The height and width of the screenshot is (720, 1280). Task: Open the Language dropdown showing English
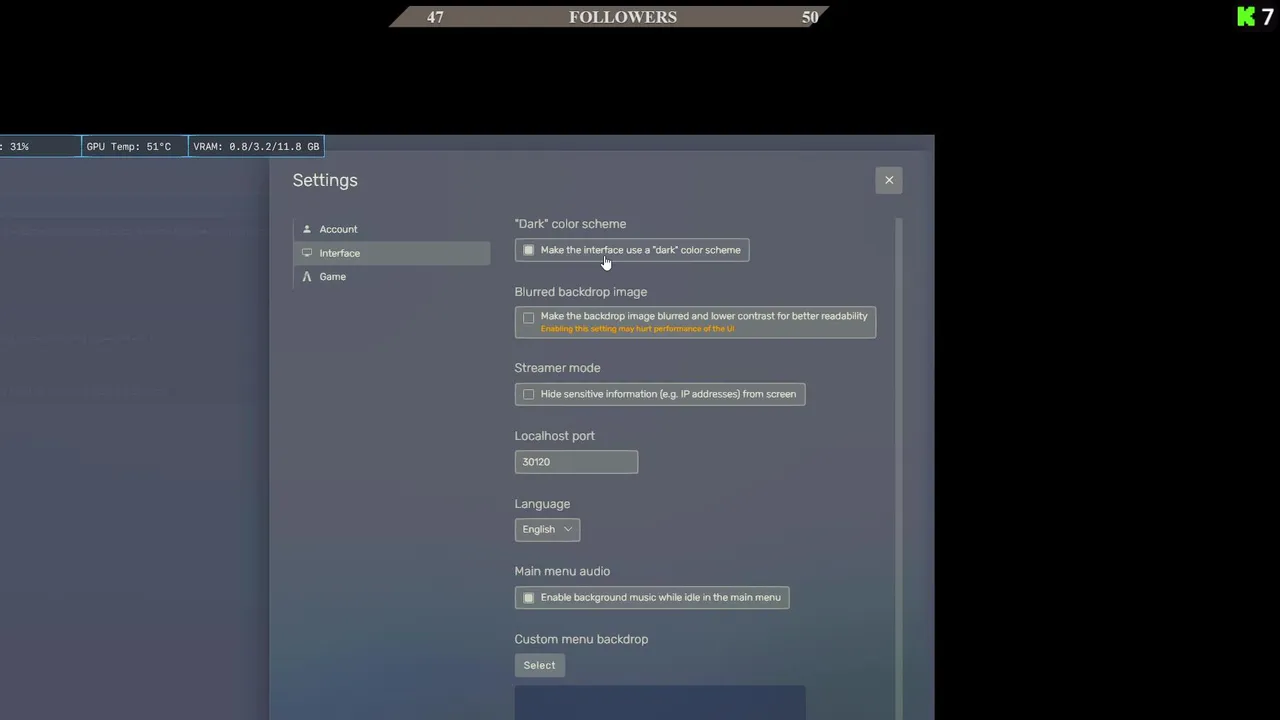547,530
